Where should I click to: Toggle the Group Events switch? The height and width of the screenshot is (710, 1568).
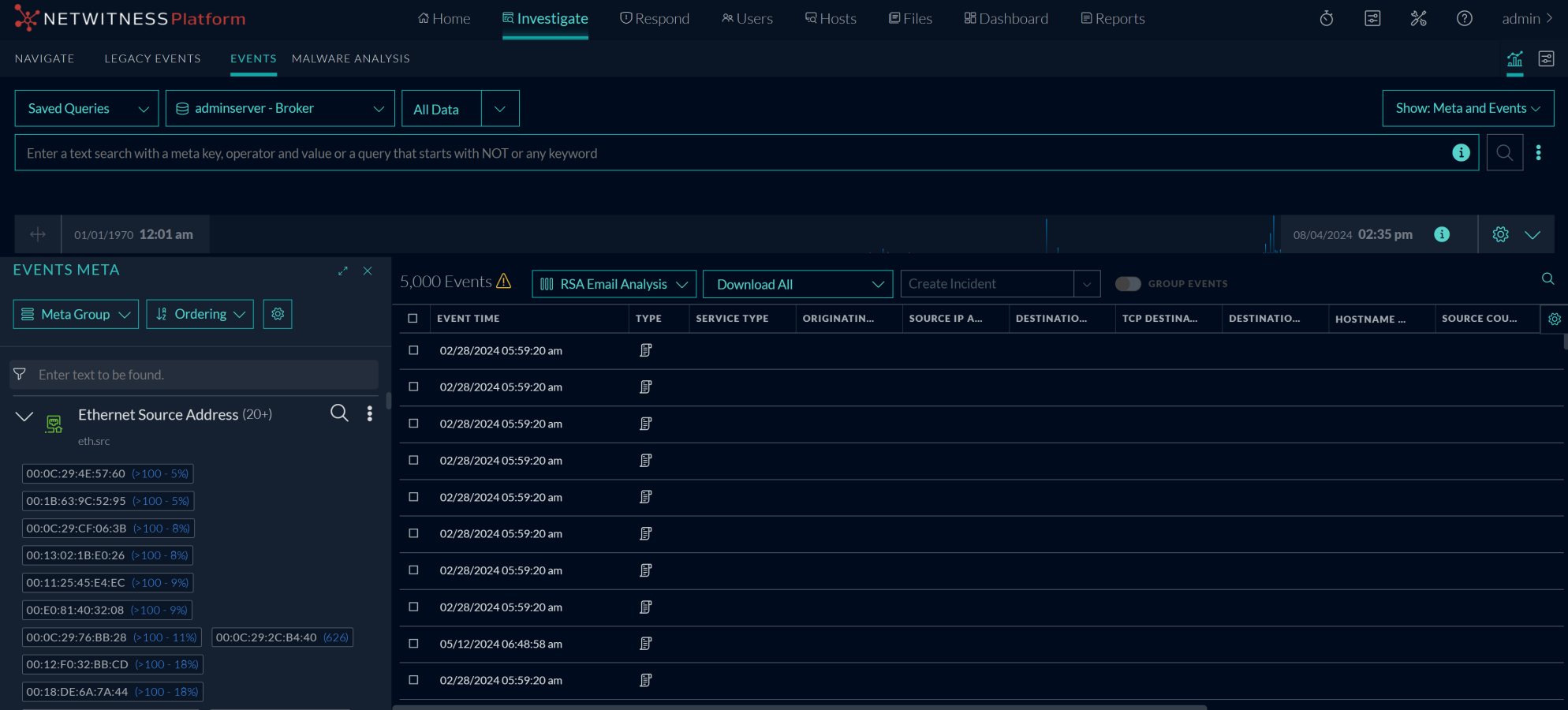[x=1128, y=284]
